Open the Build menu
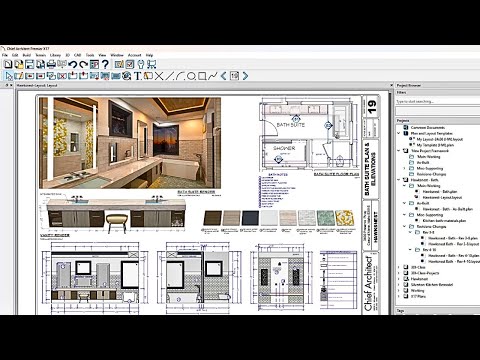The height and width of the screenshot is (360, 480). point(27,55)
